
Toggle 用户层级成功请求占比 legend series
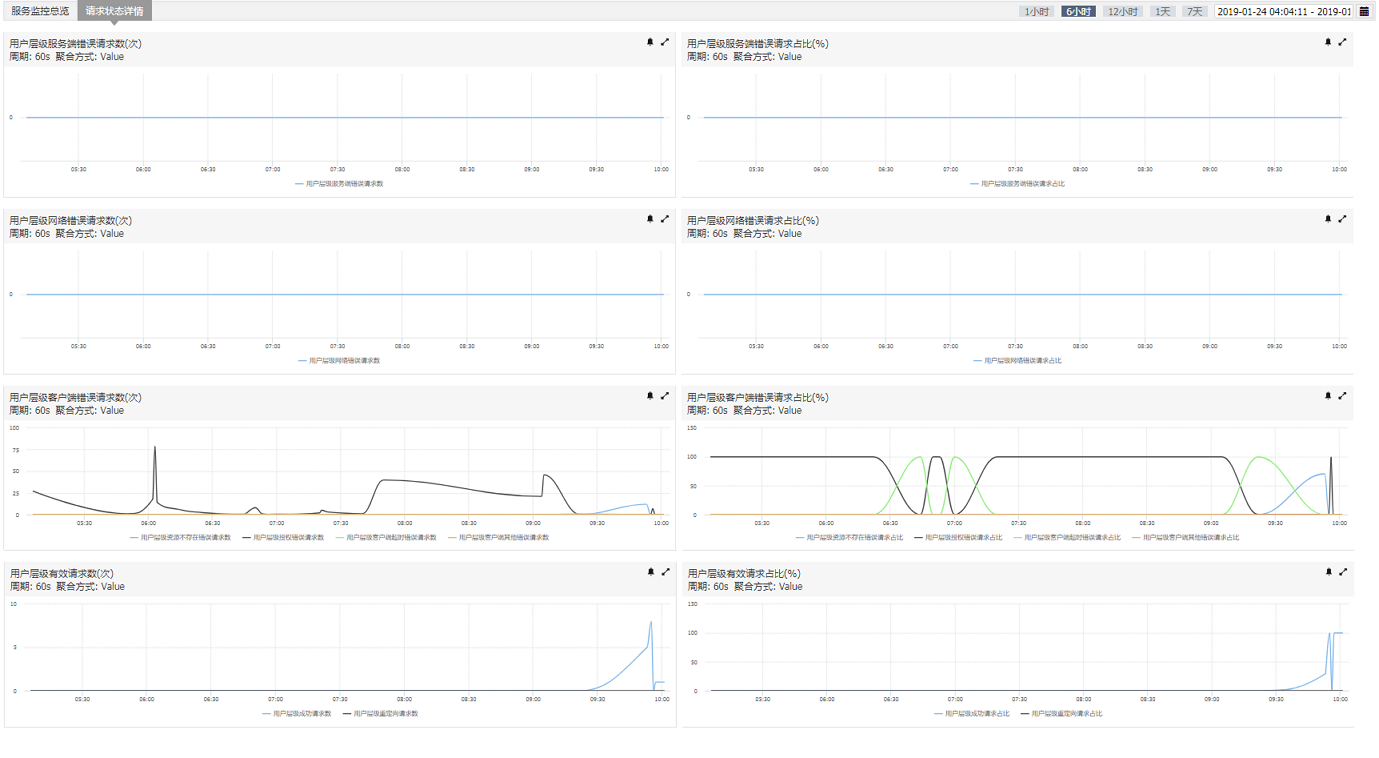[972, 714]
